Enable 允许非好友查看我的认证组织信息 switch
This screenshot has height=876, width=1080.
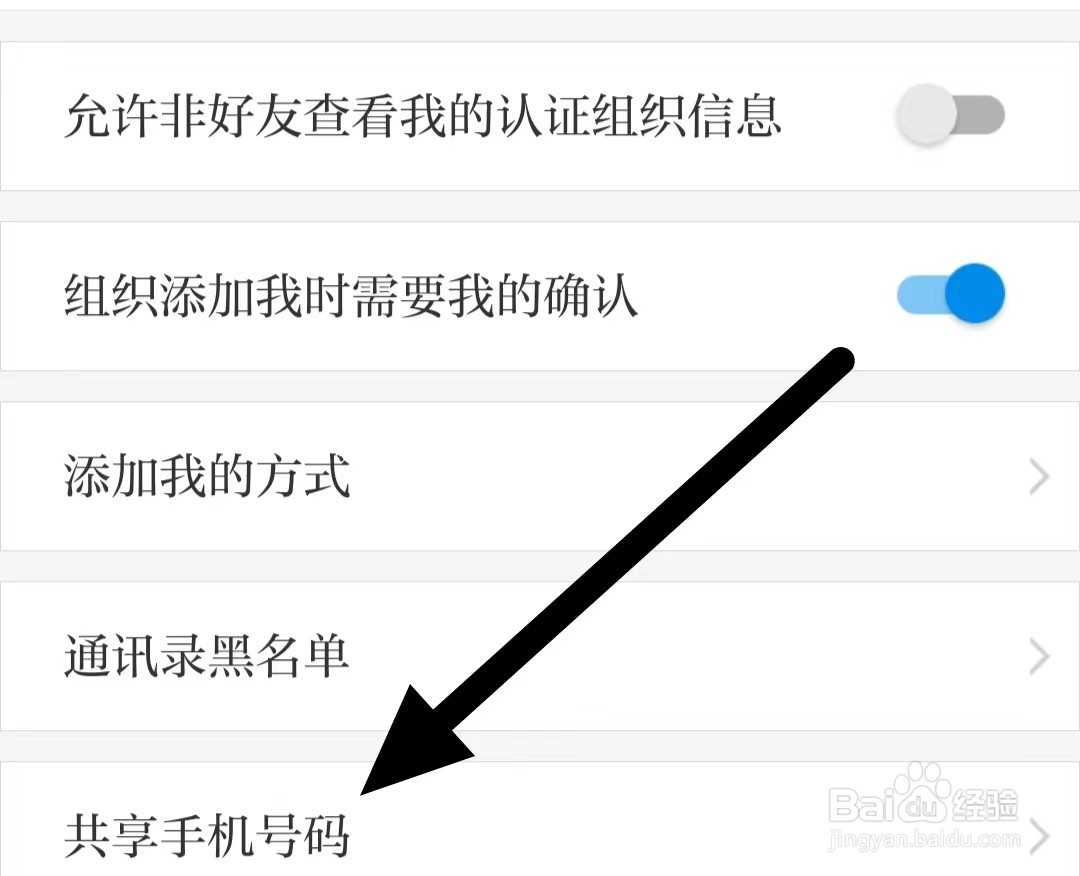pos(951,115)
